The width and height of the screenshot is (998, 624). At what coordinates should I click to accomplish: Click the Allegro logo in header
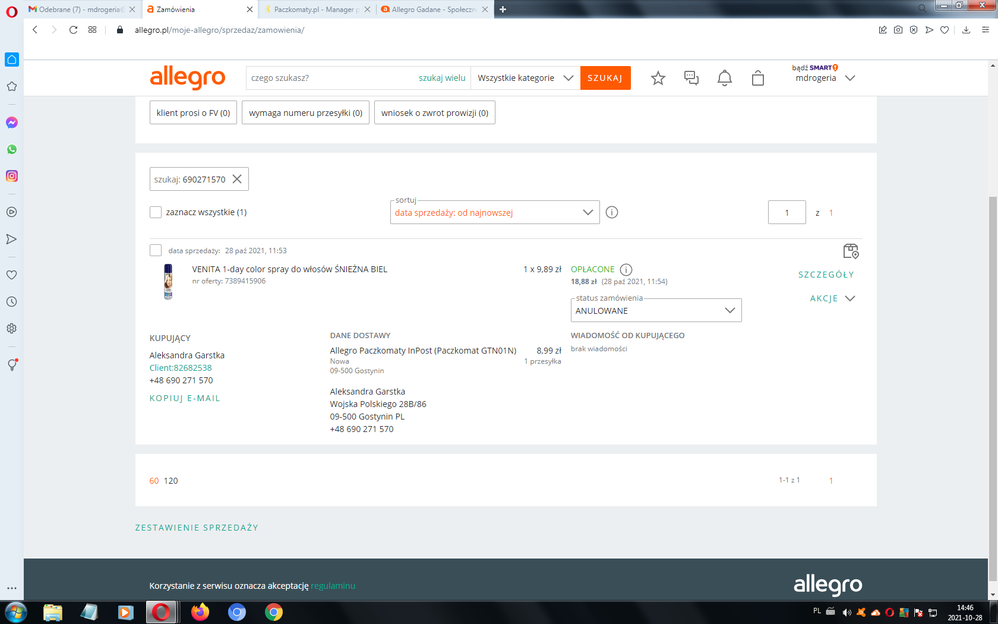pos(187,78)
